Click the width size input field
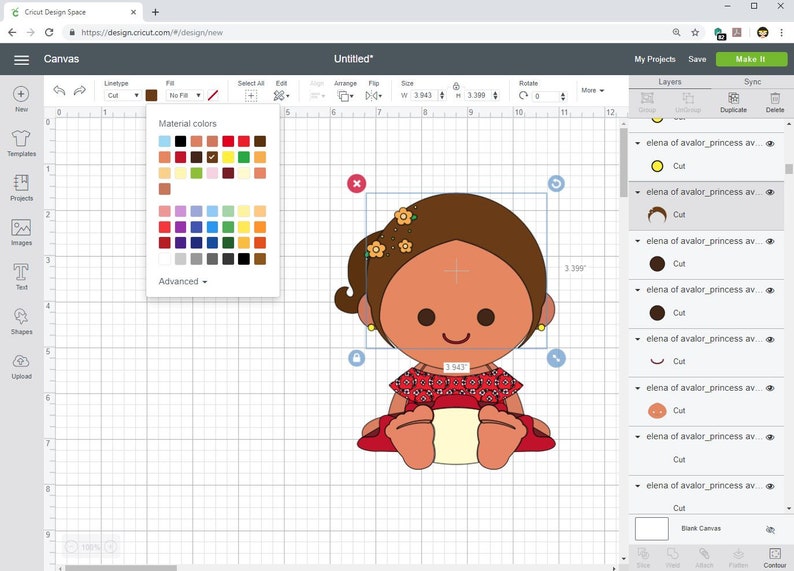This screenshot has width=794, height=571. coord(425,95)
